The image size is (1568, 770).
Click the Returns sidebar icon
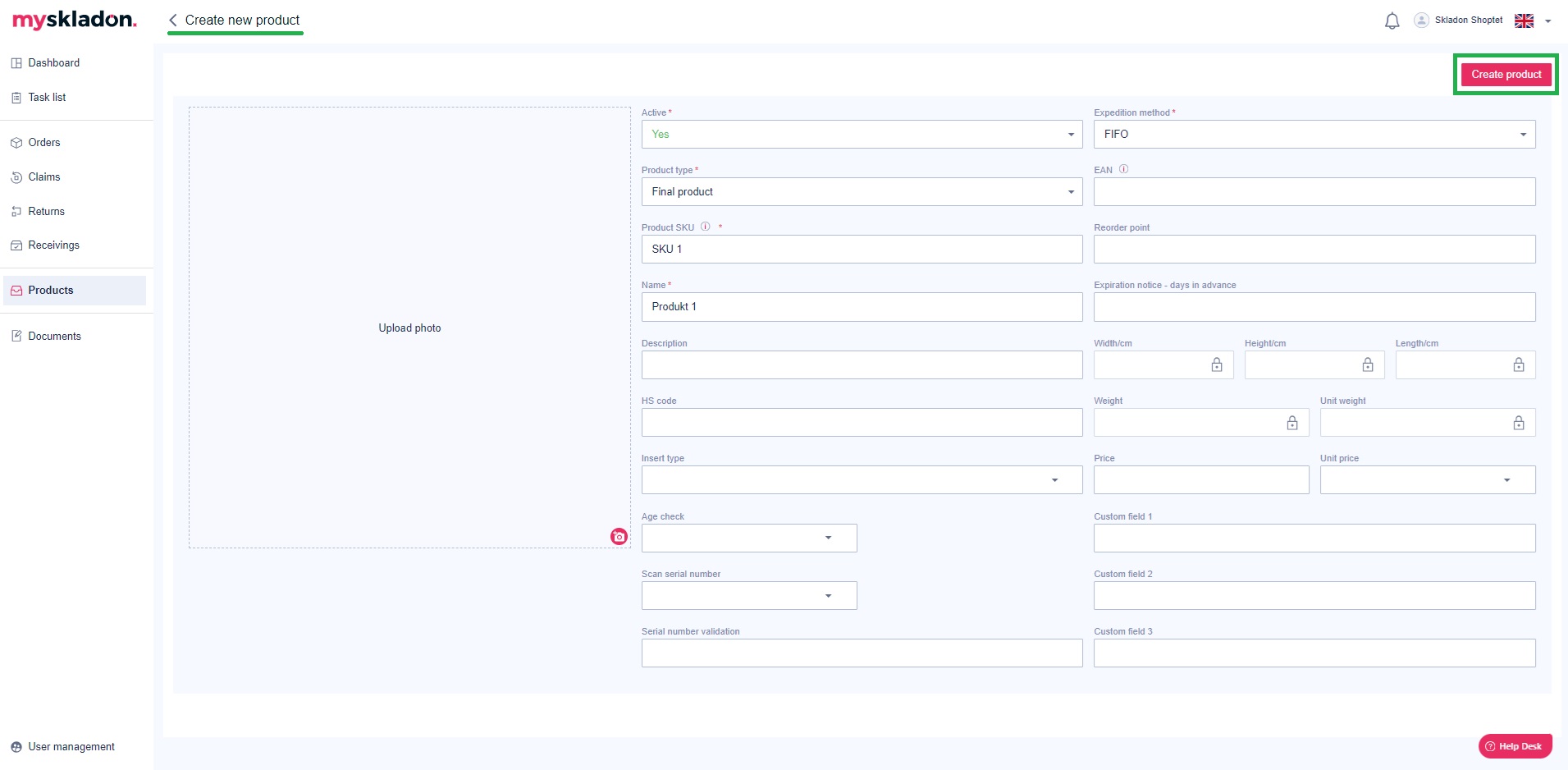(16, 212)
